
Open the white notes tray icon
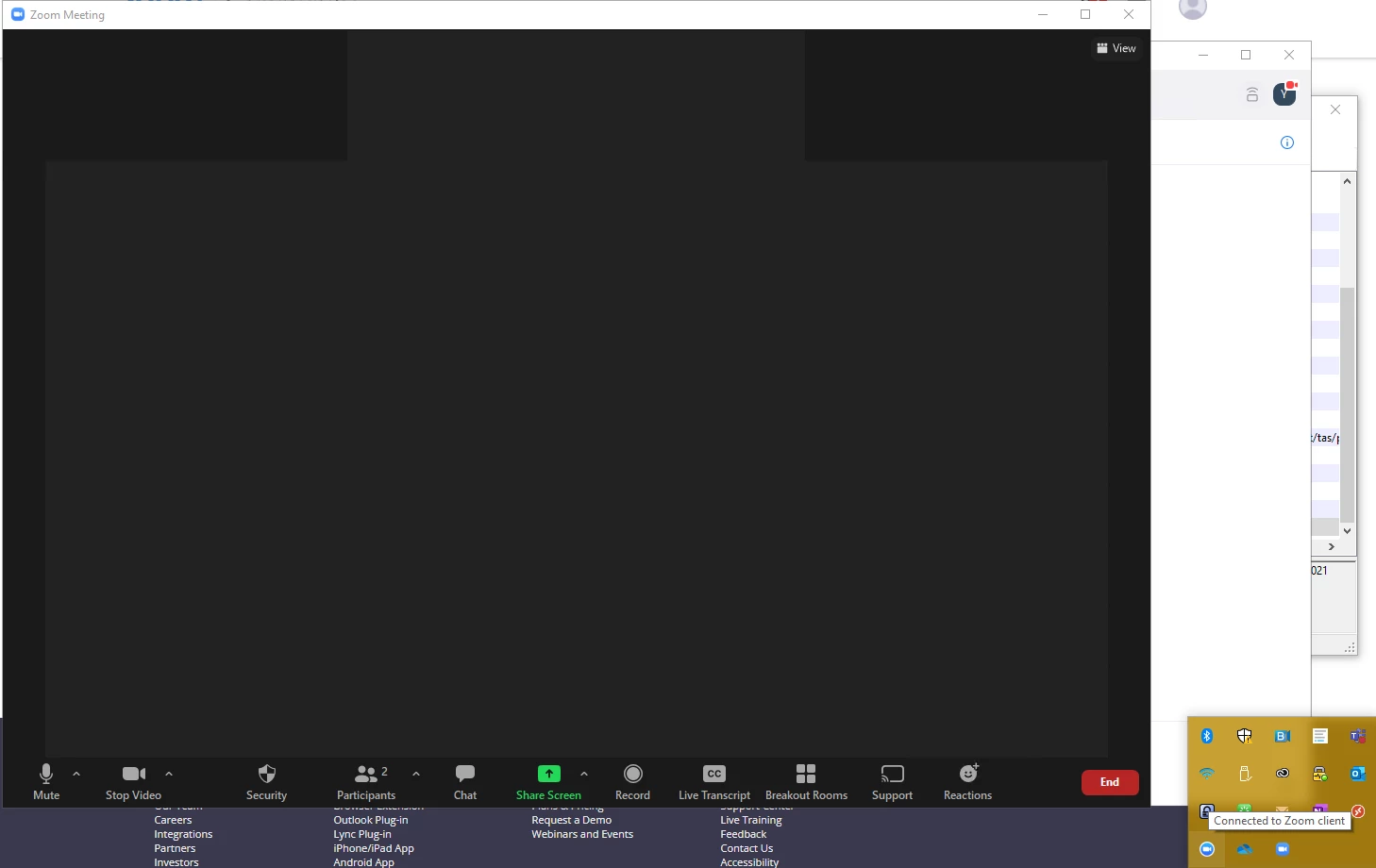pos(1320,736)
